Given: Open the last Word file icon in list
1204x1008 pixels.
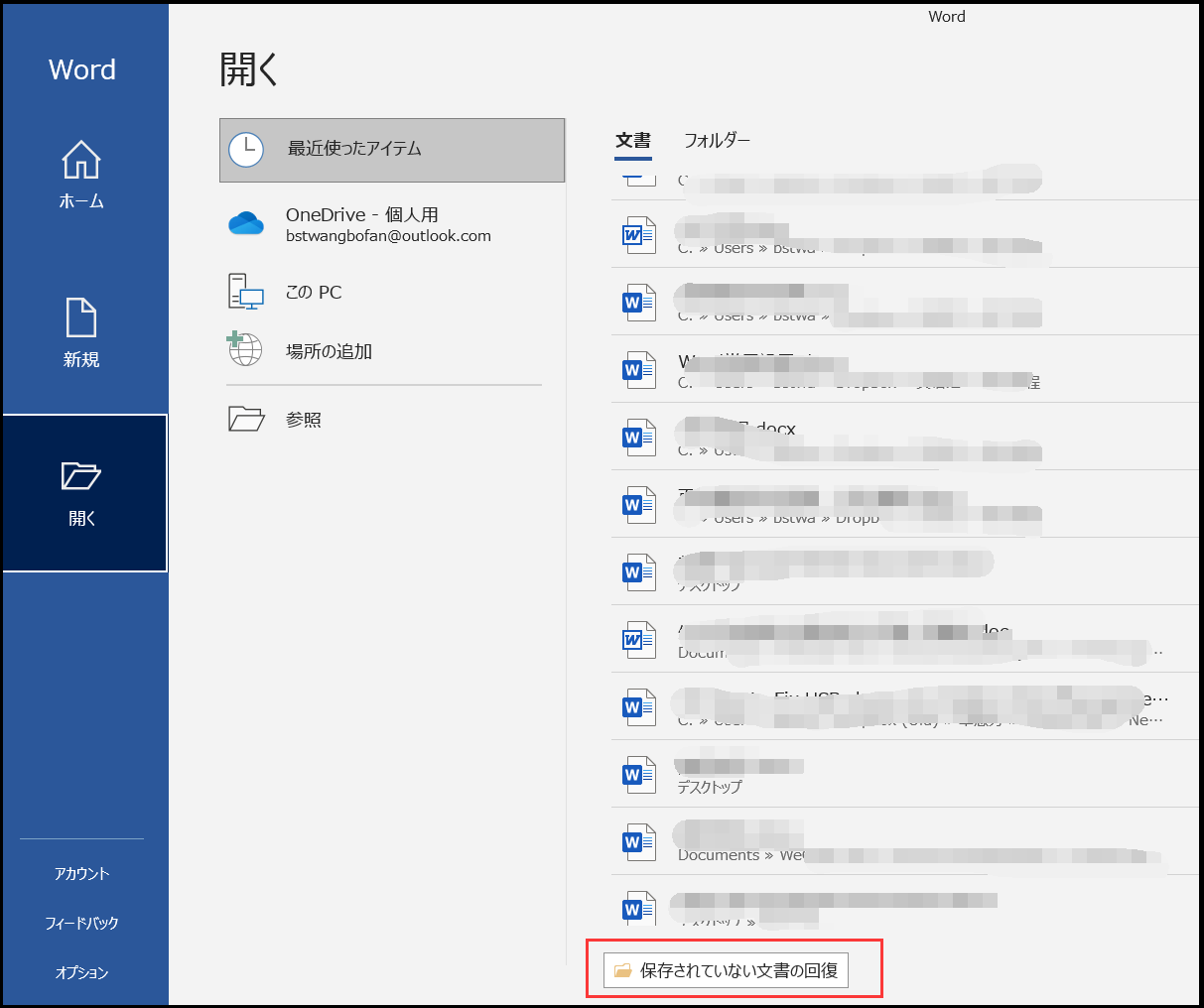Looking at the screenshot, I should point(639,908).
